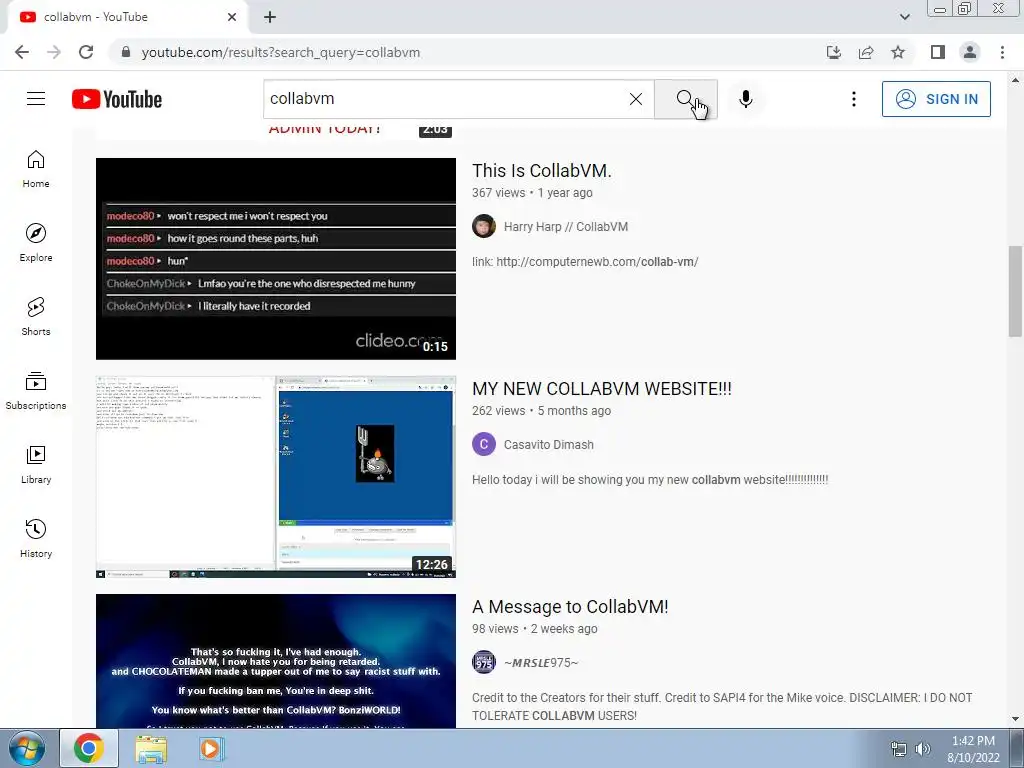Click the scrollbar up arrow
Screen dimensions: 1024x768
1015,80
